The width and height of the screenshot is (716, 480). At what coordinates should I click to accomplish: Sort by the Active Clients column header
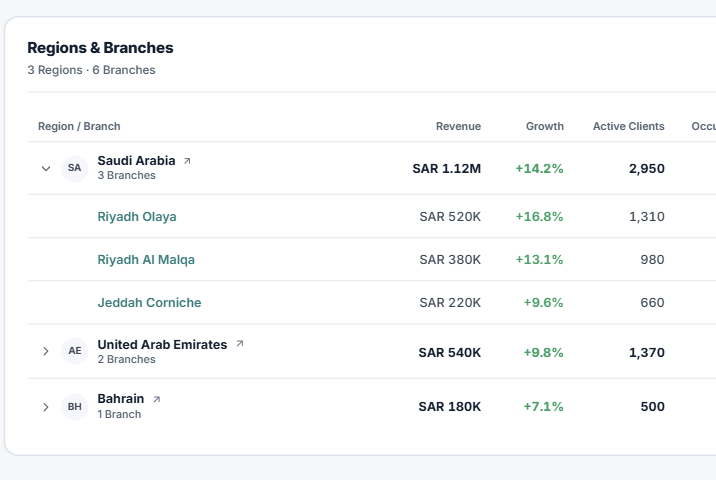pos(628,126)
